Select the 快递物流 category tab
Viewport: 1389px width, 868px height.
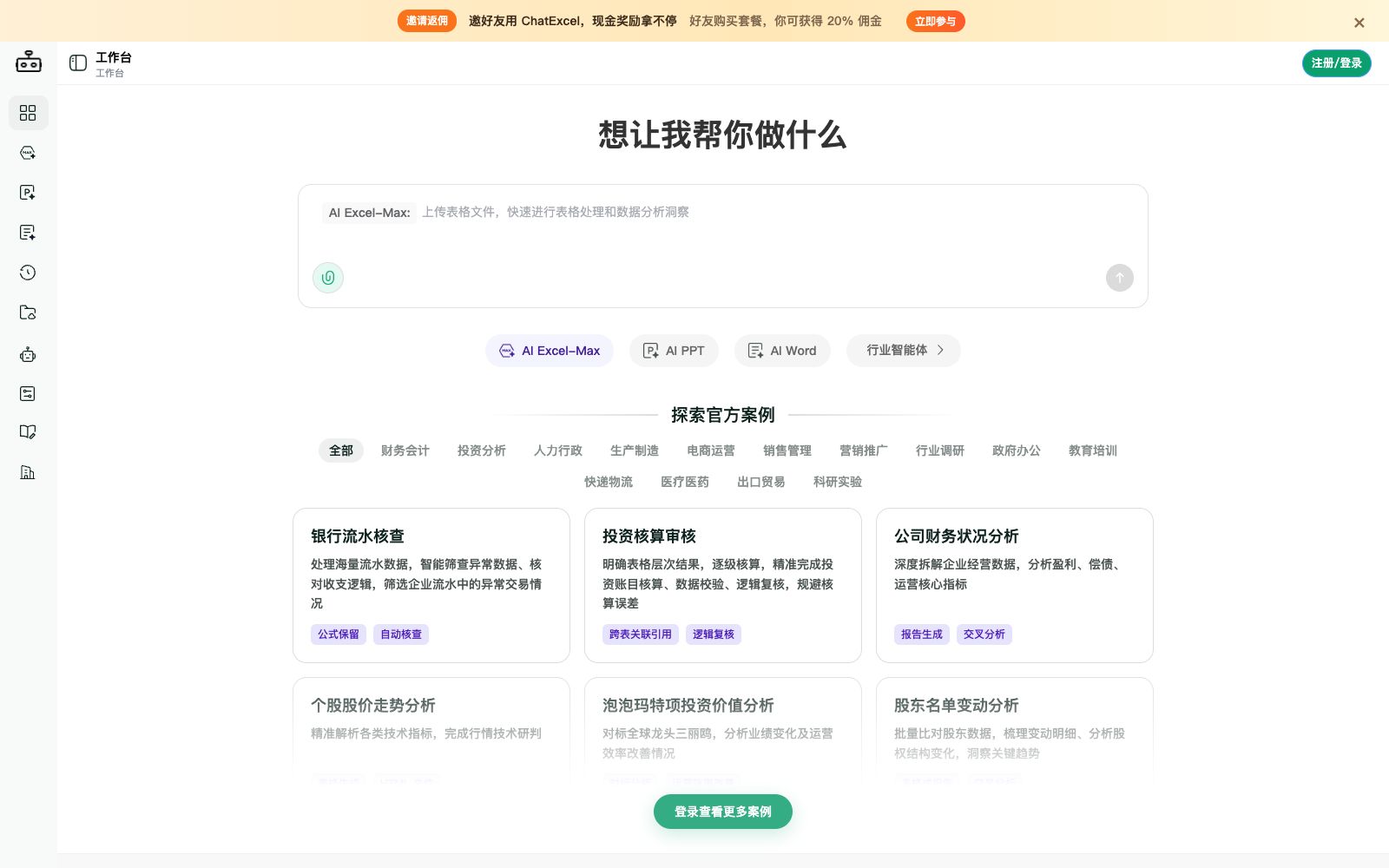click(609, 482)
